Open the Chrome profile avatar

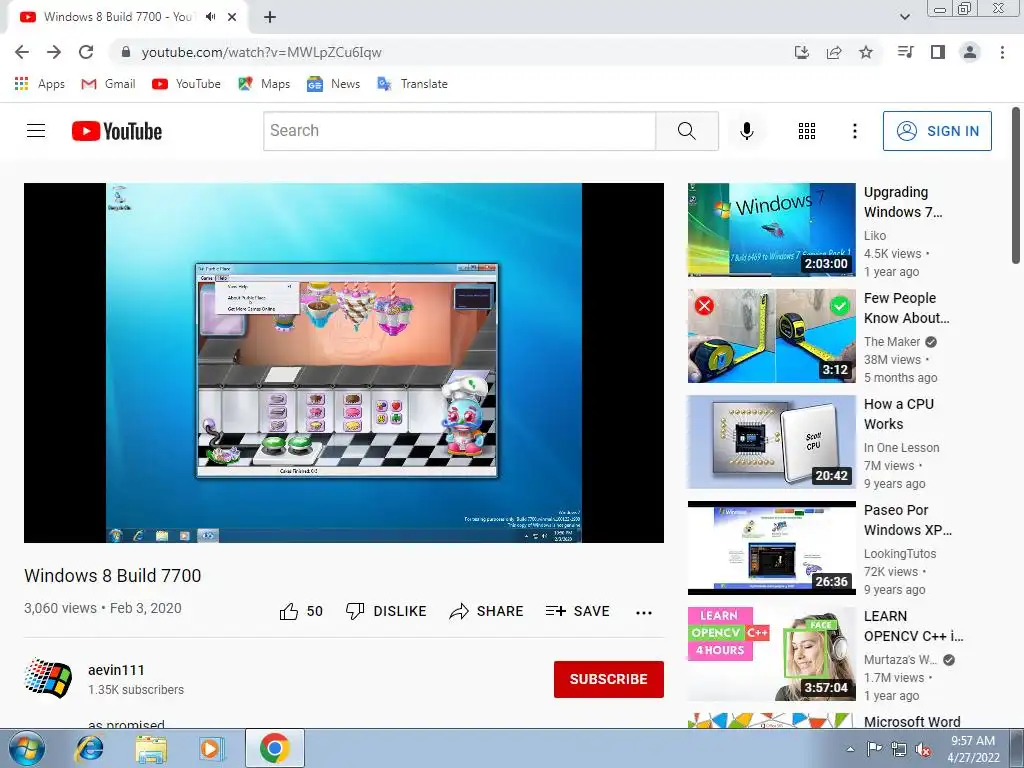click(x=970, y=52)
